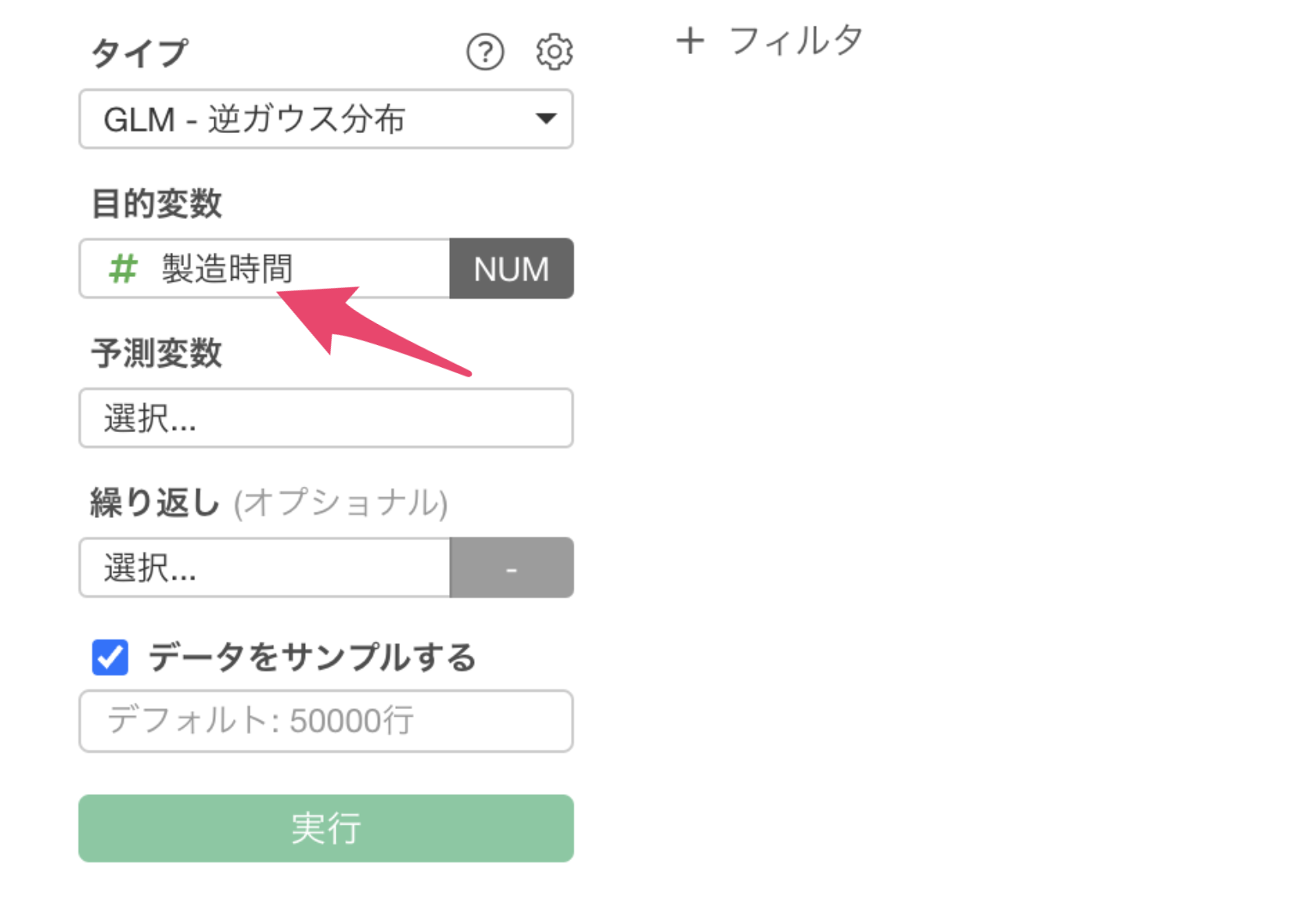Click the plus icon beside フィルタ
This screenshot has height=914, width=1316.
690,41
